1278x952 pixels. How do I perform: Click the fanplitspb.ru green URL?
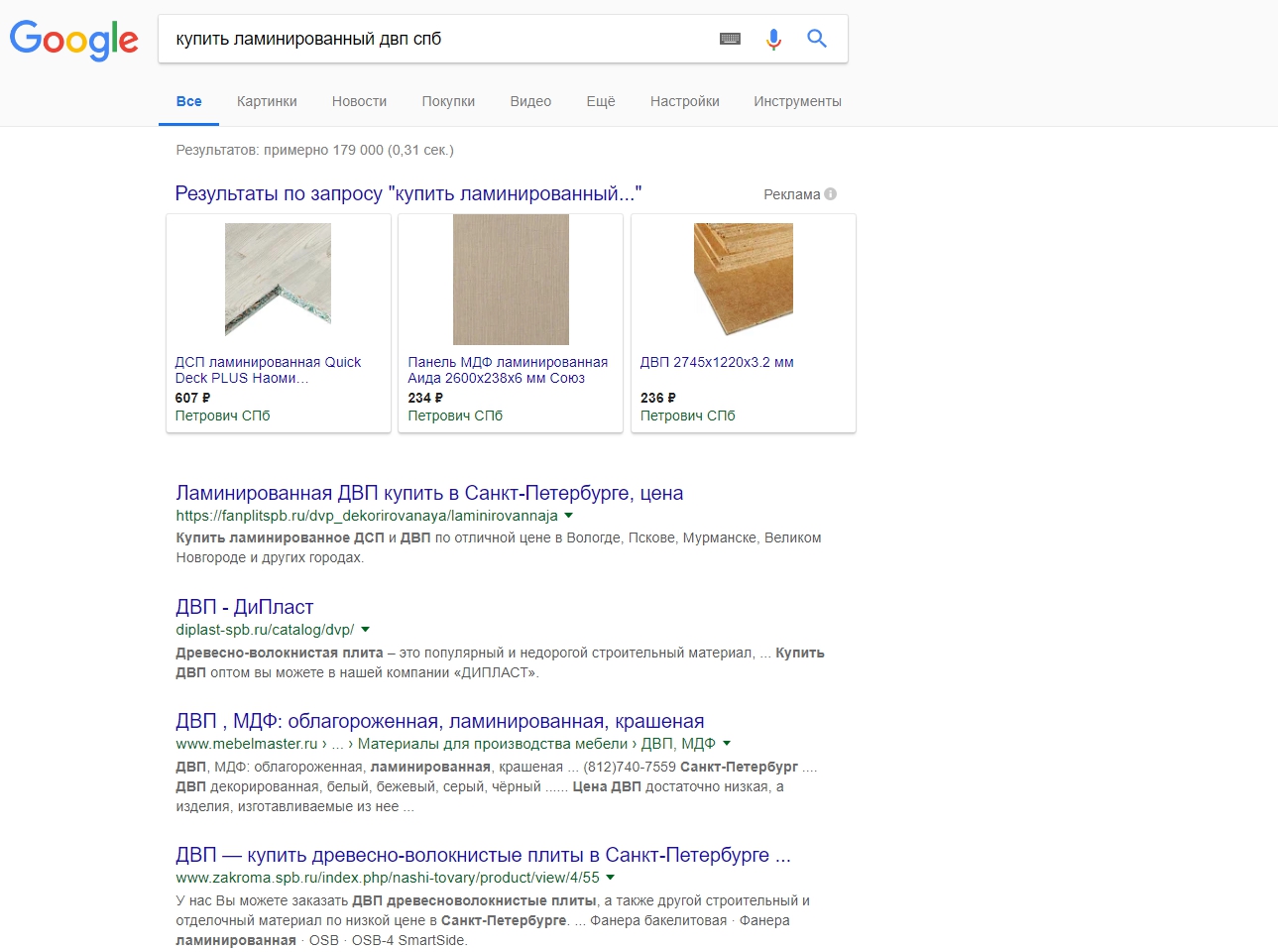pyautogui.click(x=367, y=516)
